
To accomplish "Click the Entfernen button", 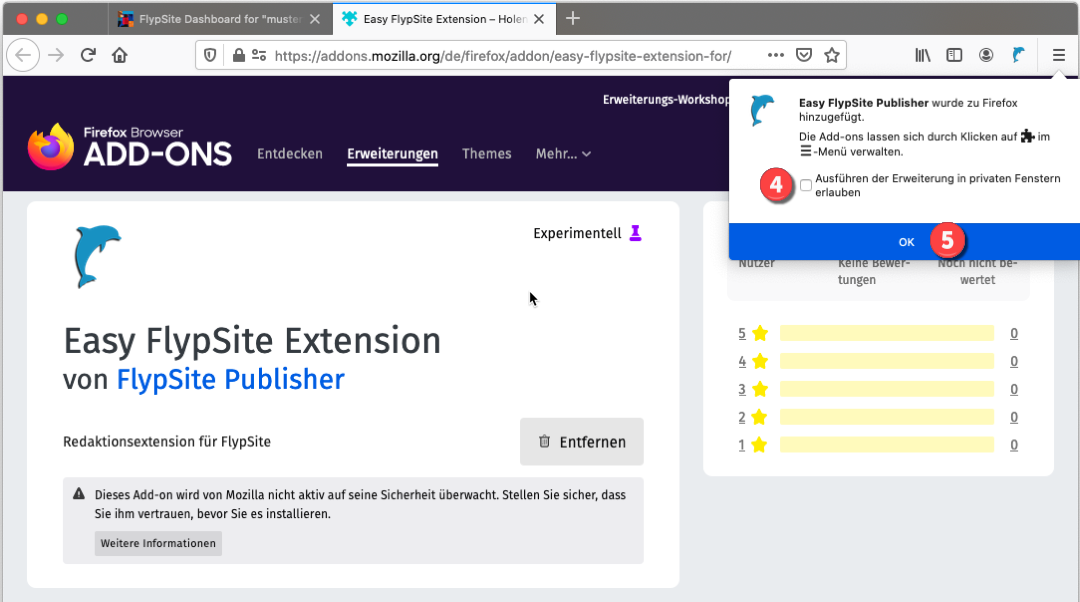I will (x=582, y=442).
